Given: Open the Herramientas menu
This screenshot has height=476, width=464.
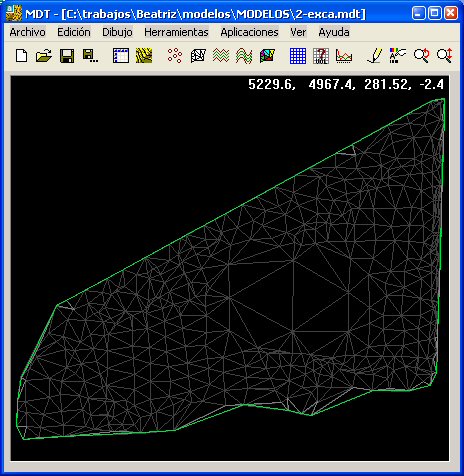Looking at the screenshot, I should coord(176,32).
